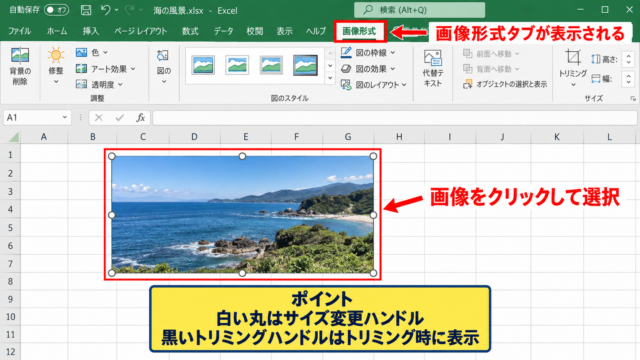Toggle the AutoSave (自動保存) switch

pos(56,10)
